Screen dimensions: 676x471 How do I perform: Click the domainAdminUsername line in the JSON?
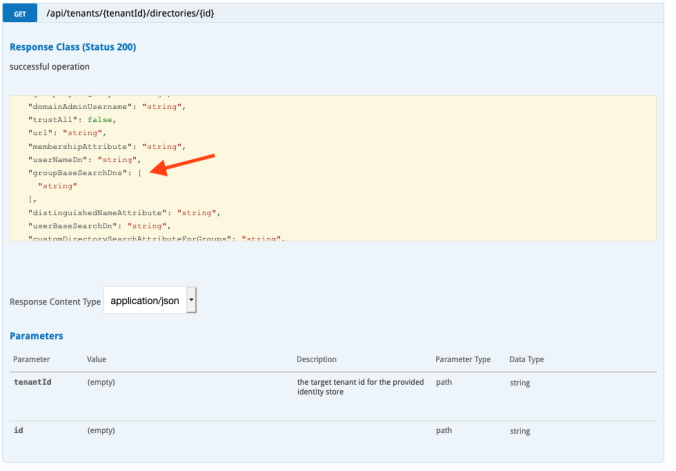[106, 105]
